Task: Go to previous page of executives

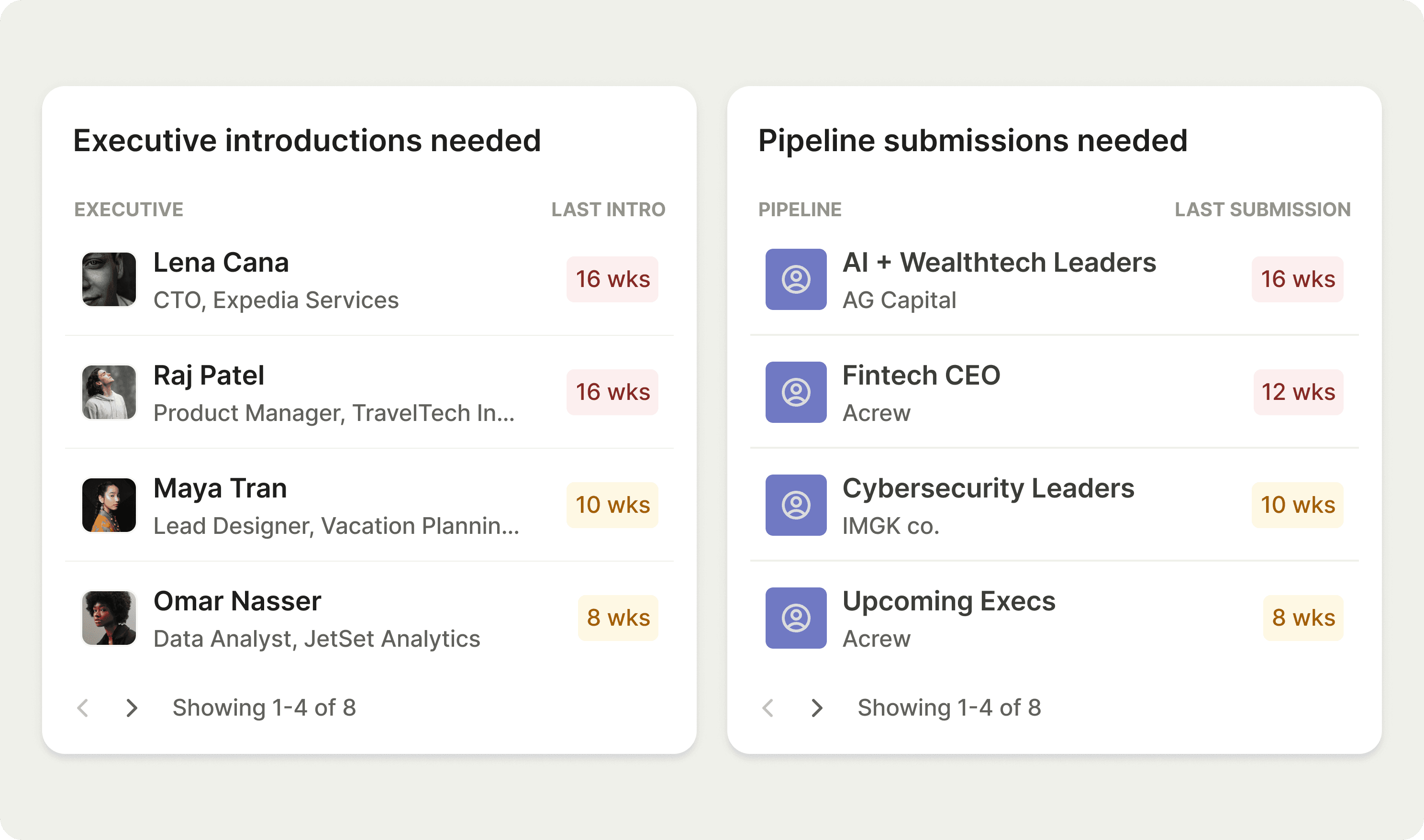Action: point(83,707)
